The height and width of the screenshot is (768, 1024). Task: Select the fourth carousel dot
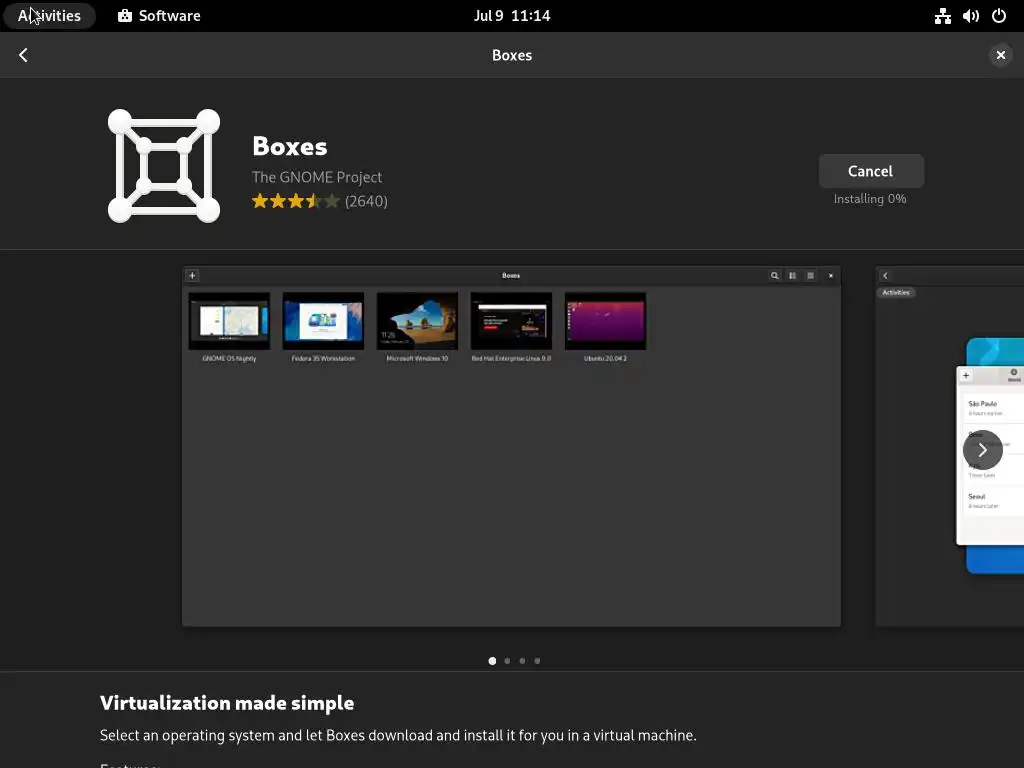pyautogui.click(x=537, y=661)
